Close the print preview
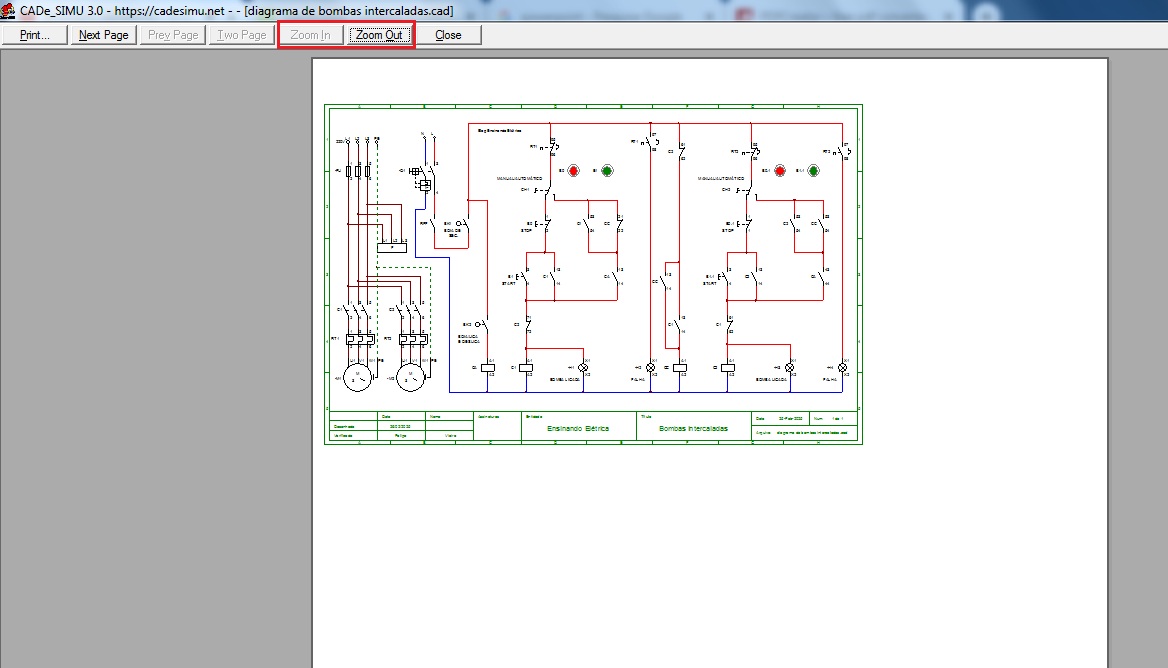Image resolution: width=1168 pixels, height=668 pixels. 448,35
